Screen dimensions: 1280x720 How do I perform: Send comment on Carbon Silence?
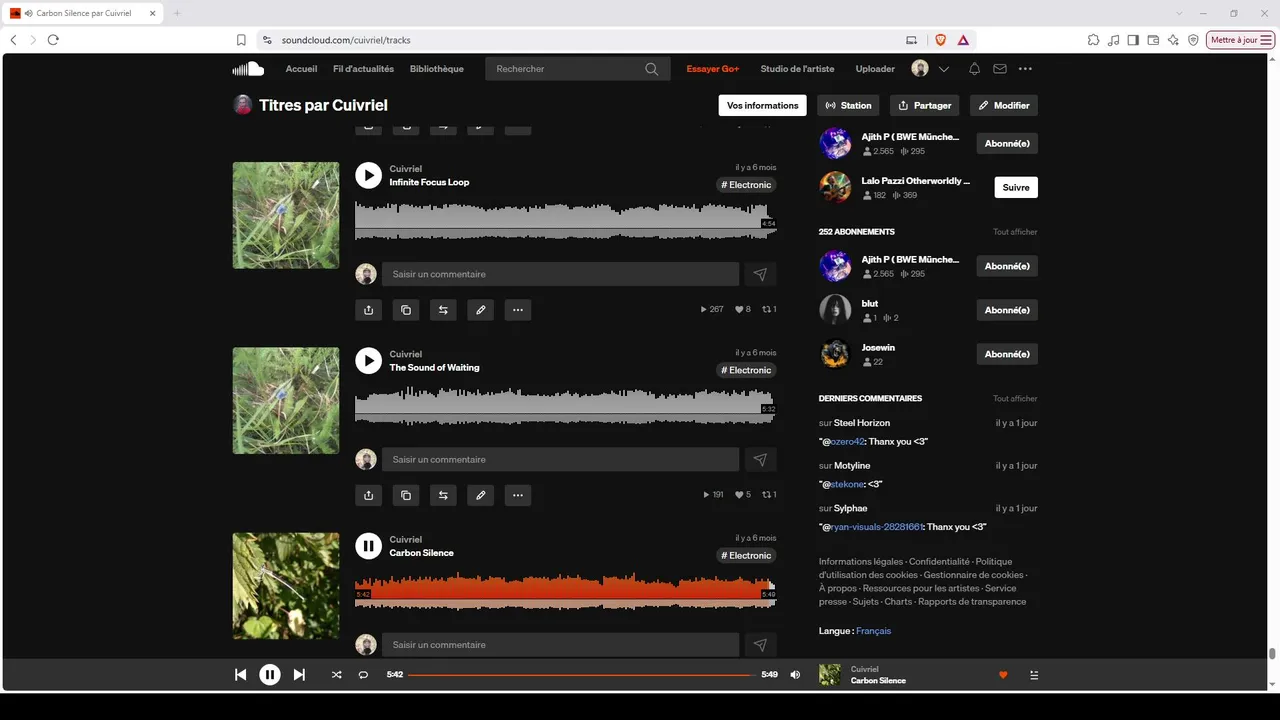[x=760, y=645]
